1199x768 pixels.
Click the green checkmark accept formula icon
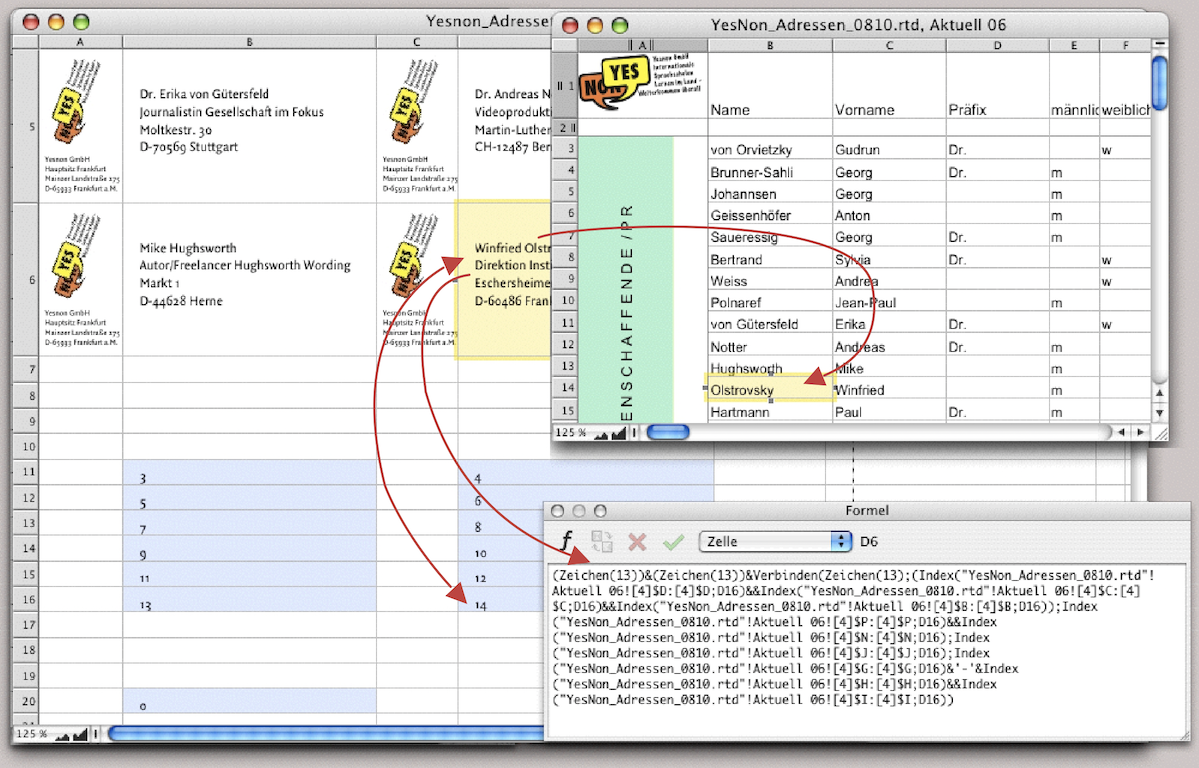(673, 541)
